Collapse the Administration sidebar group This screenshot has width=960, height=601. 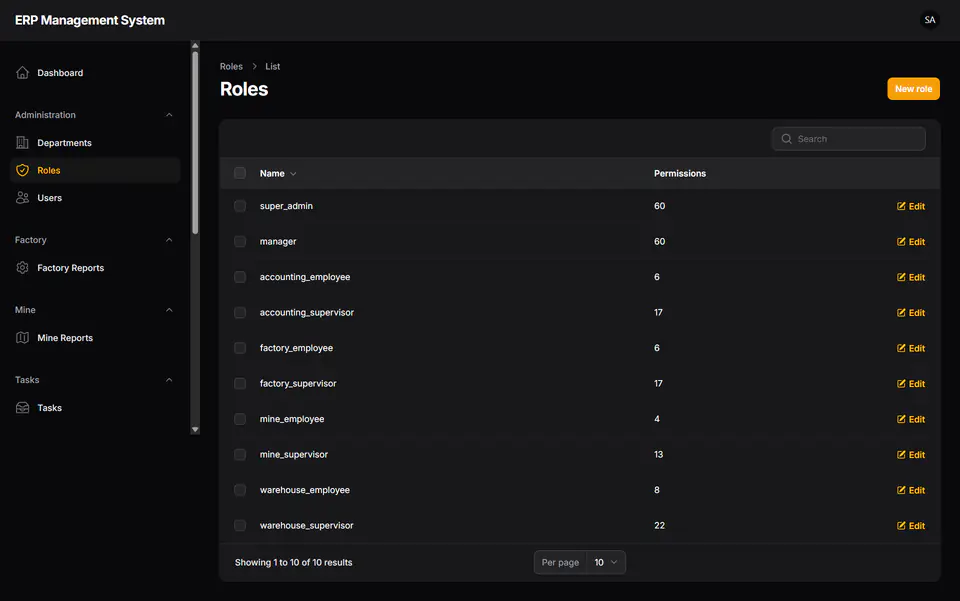(169, 115)
